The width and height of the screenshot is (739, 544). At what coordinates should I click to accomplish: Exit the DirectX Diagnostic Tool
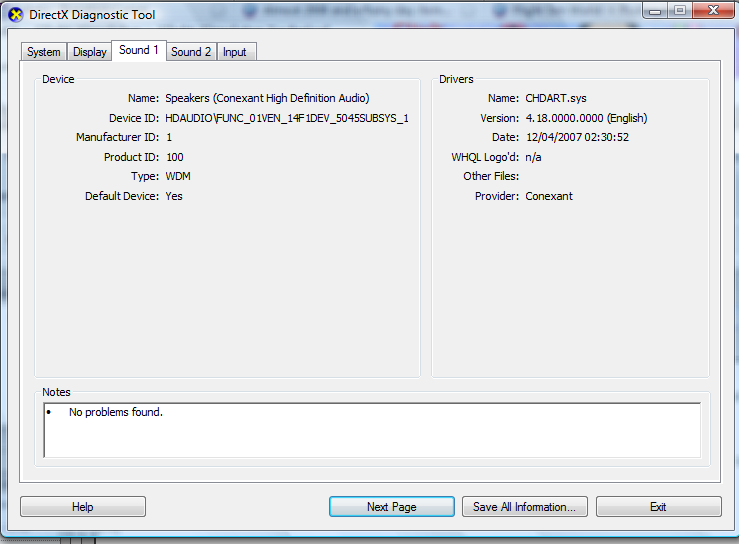click(x=658, y=507)
